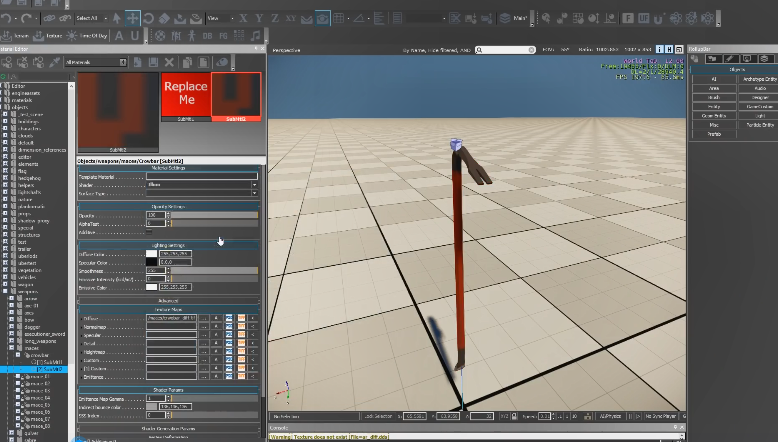Click the Diffuse Color white swatch
778x442 pixels.
(152, 254)
